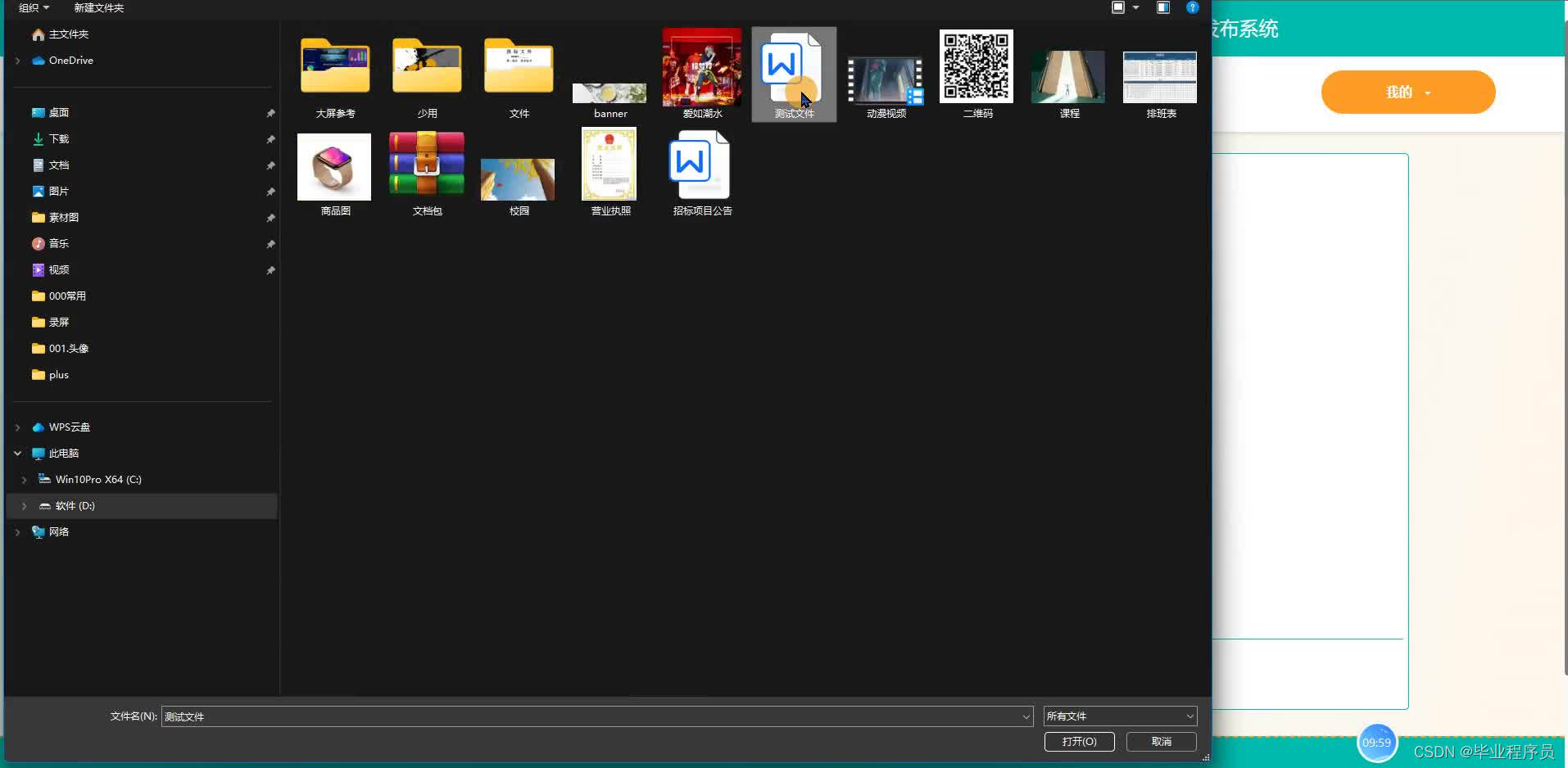Open the 组织 menu
Viewport: 1568px width, 768px height.
pyautogui.click(x=34, y=7)
